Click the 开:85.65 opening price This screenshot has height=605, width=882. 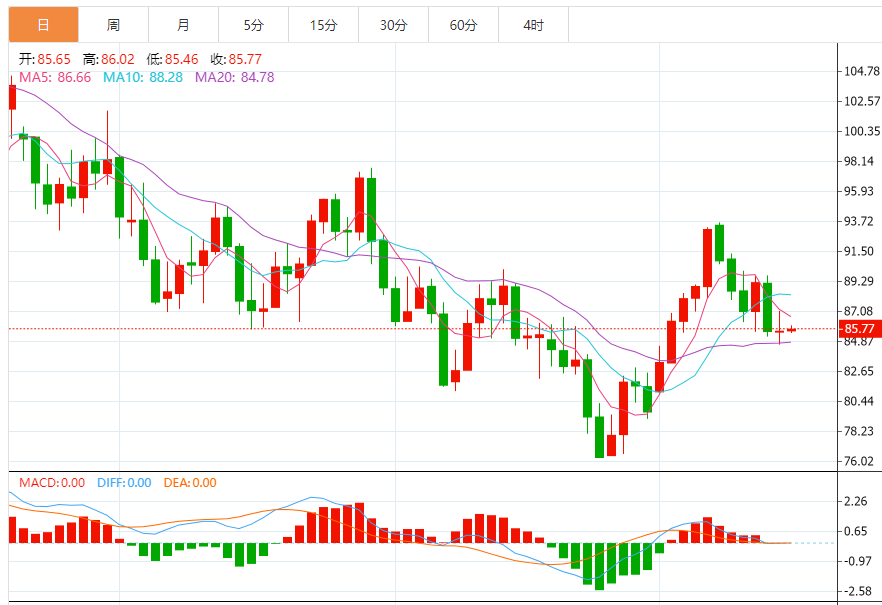(45, 59)
